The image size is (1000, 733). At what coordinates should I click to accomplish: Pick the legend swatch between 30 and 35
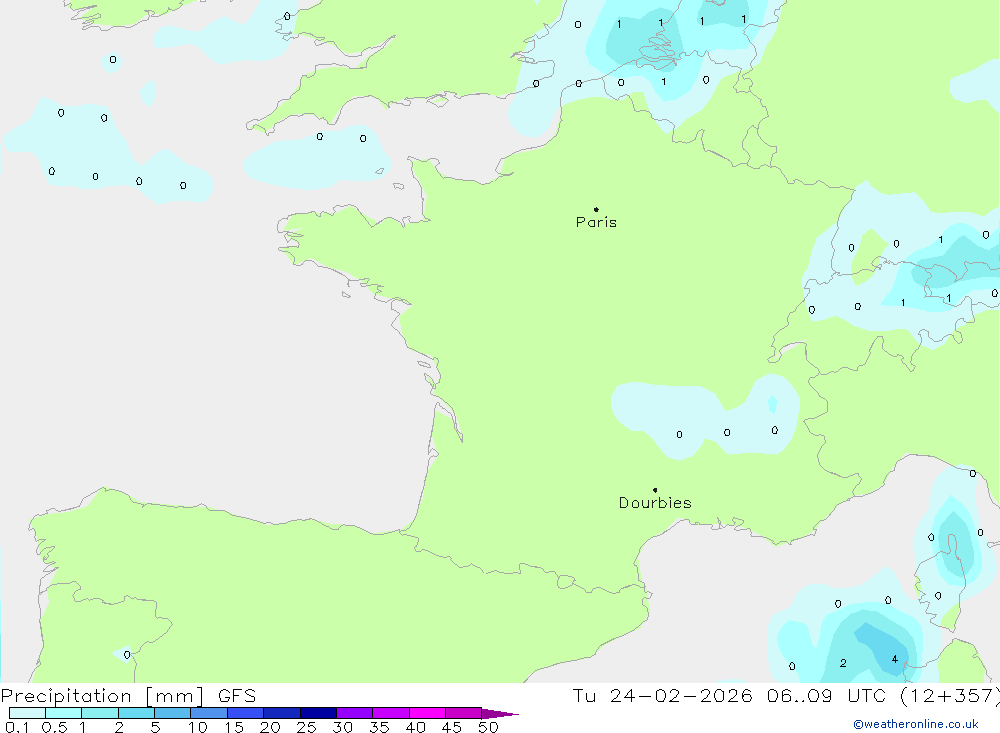(x=355, y=713)
